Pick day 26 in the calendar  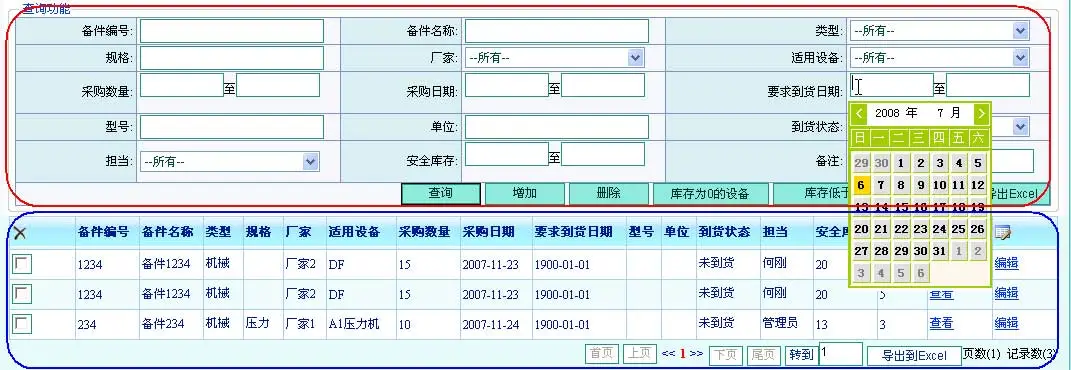click(978, 229)
